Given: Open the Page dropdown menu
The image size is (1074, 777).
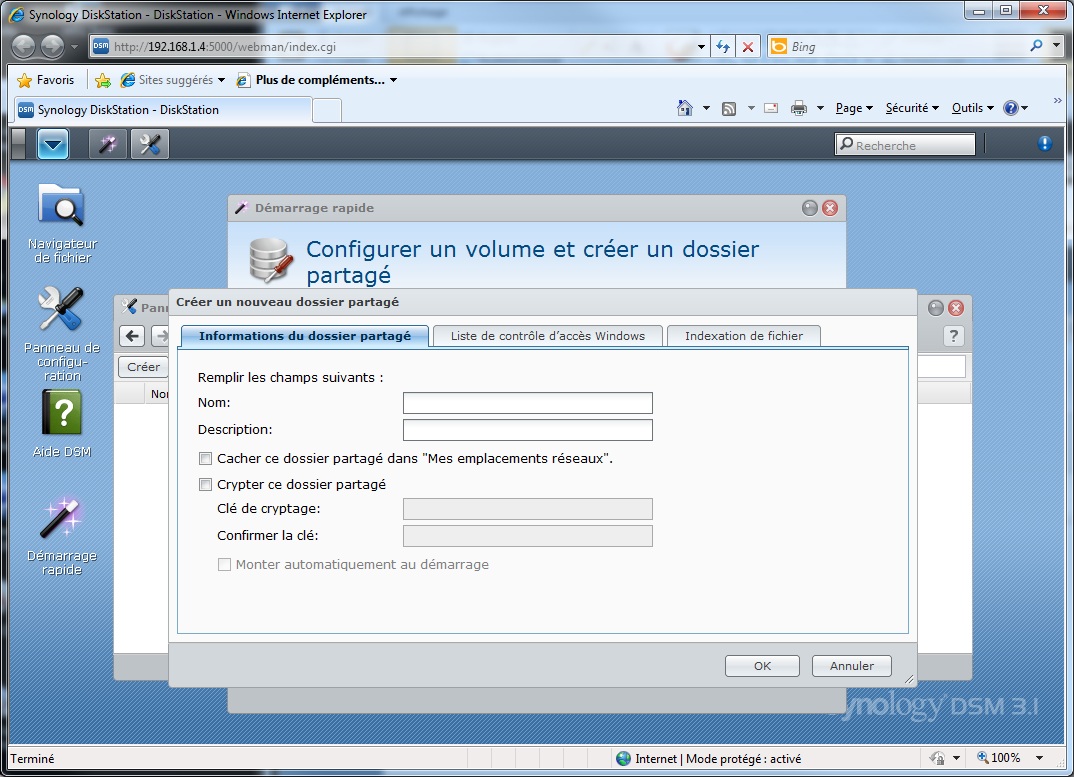Looking at the screenshot, I should (x=853, y=108).
